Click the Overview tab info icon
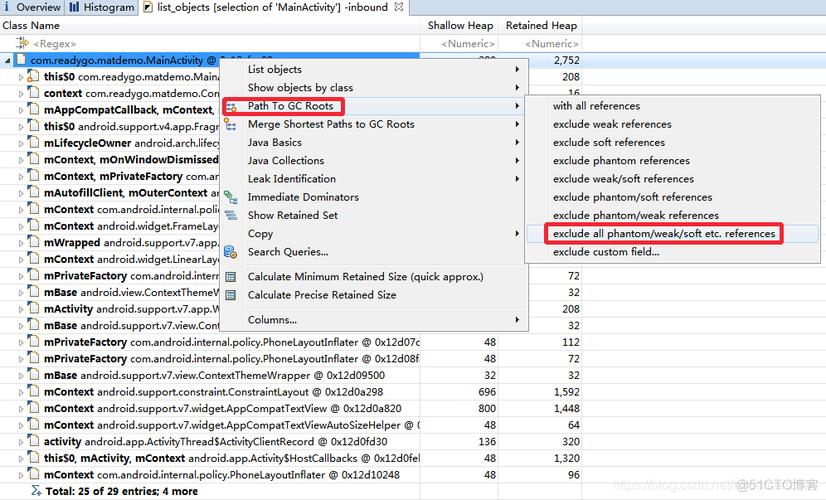The image size is (826, 500). pyautogui.click(x=6, y=7)
